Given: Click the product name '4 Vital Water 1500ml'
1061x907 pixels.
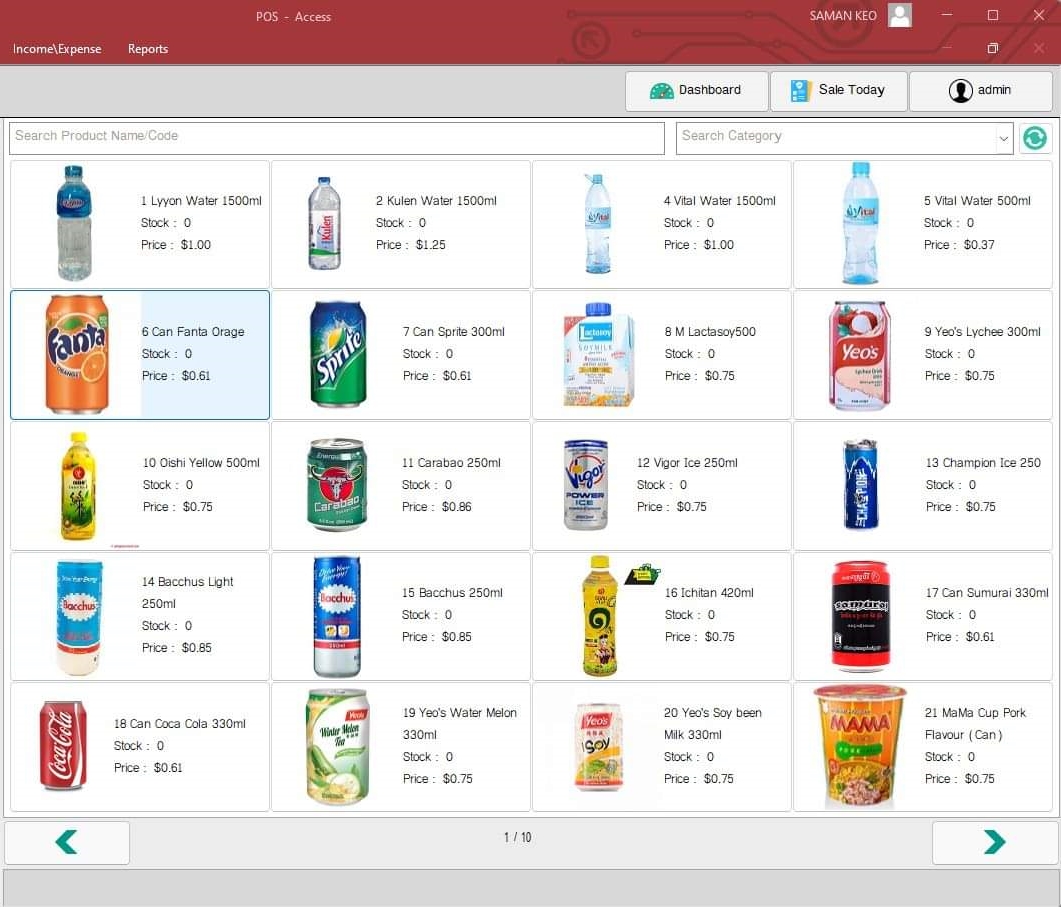Looking at the screenshot, I should (719, 201).
